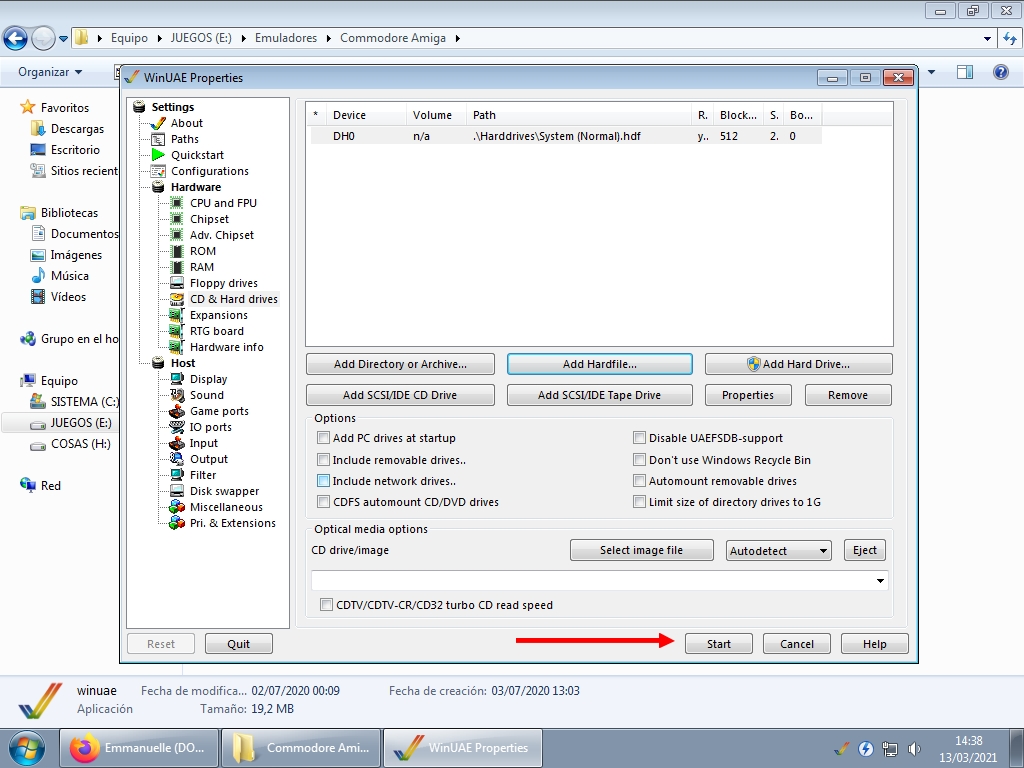
Task: Open the back/forward recent pages dropdown
Action: [x=63, y=39]
